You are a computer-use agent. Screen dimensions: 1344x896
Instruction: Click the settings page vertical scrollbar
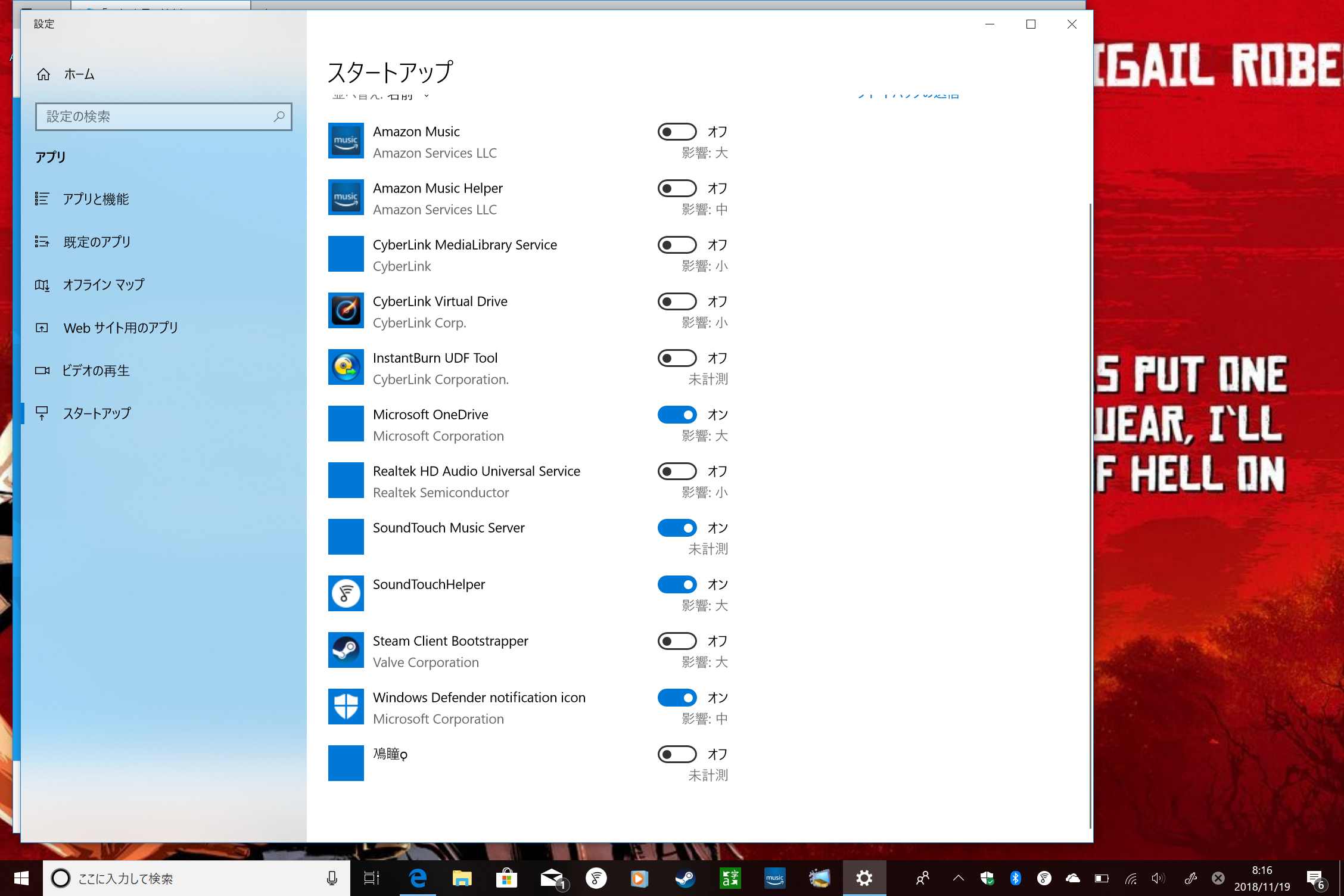point(1090,515)
